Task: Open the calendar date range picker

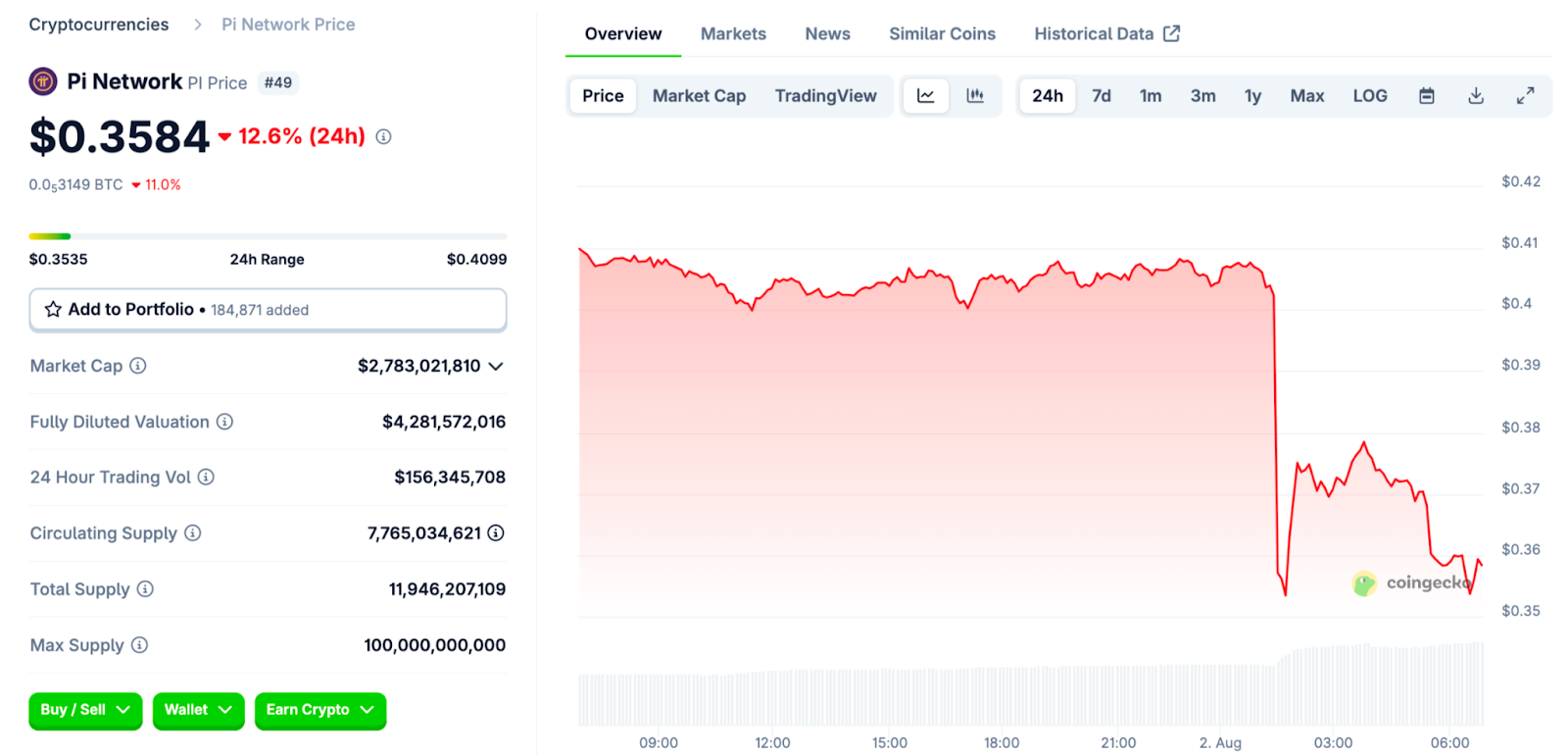Action: (x=1427, y=96)
